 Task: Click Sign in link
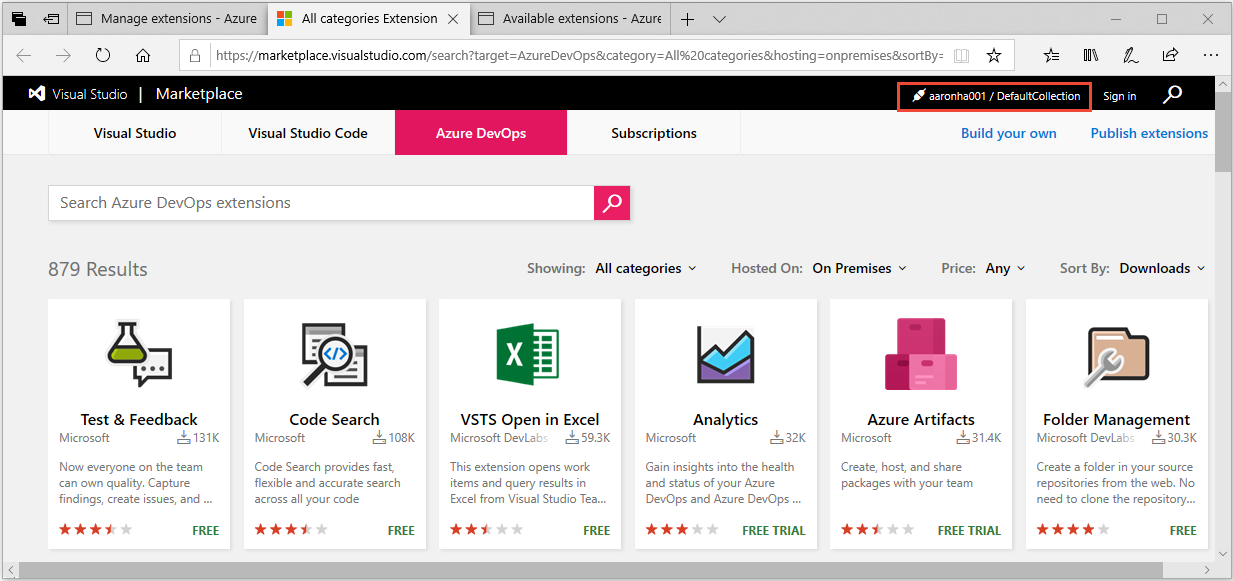(x=1119, y=96)
